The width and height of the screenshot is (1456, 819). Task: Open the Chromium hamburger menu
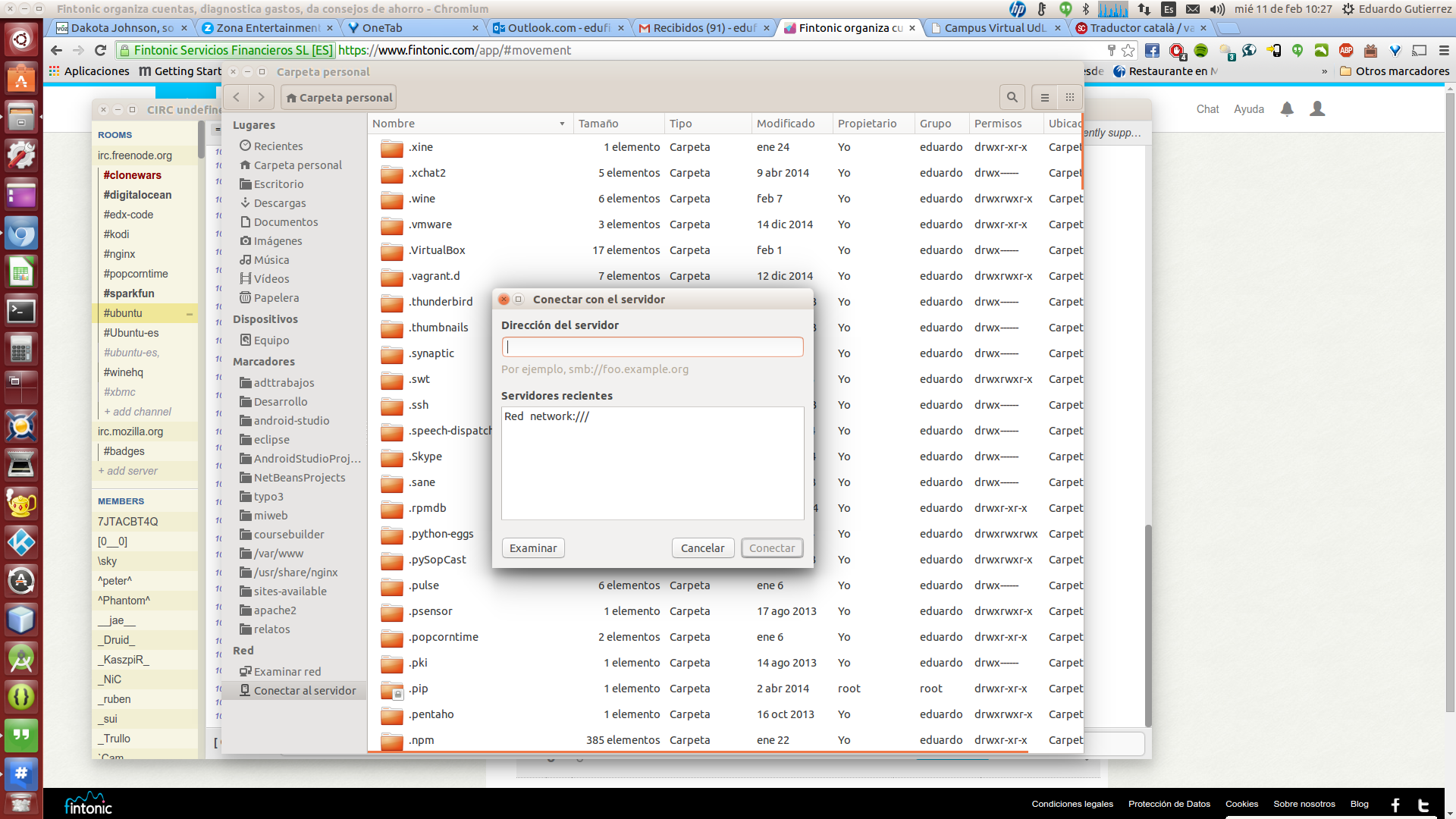(x=1444, y=50)
